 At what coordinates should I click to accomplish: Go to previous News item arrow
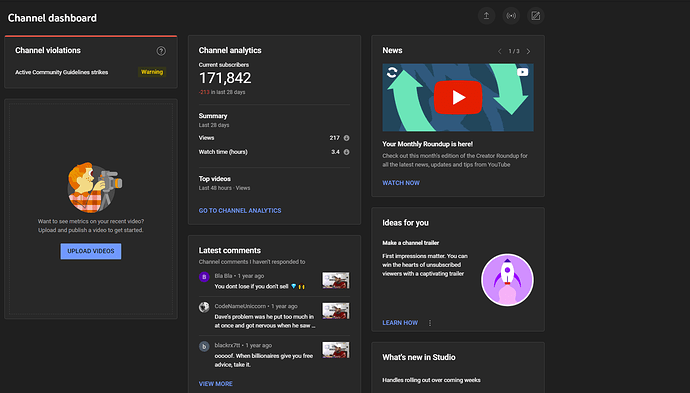499,51
